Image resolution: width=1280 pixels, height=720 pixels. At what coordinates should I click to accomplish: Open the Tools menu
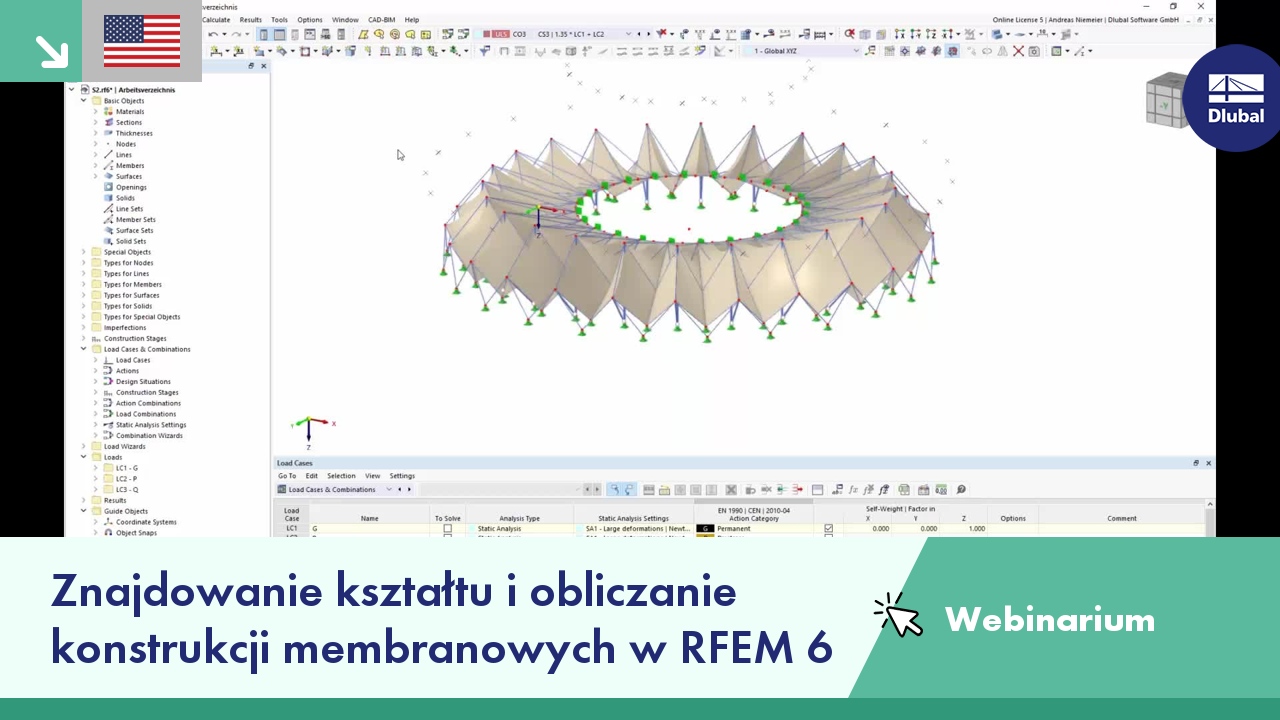(x=280, y=19)
